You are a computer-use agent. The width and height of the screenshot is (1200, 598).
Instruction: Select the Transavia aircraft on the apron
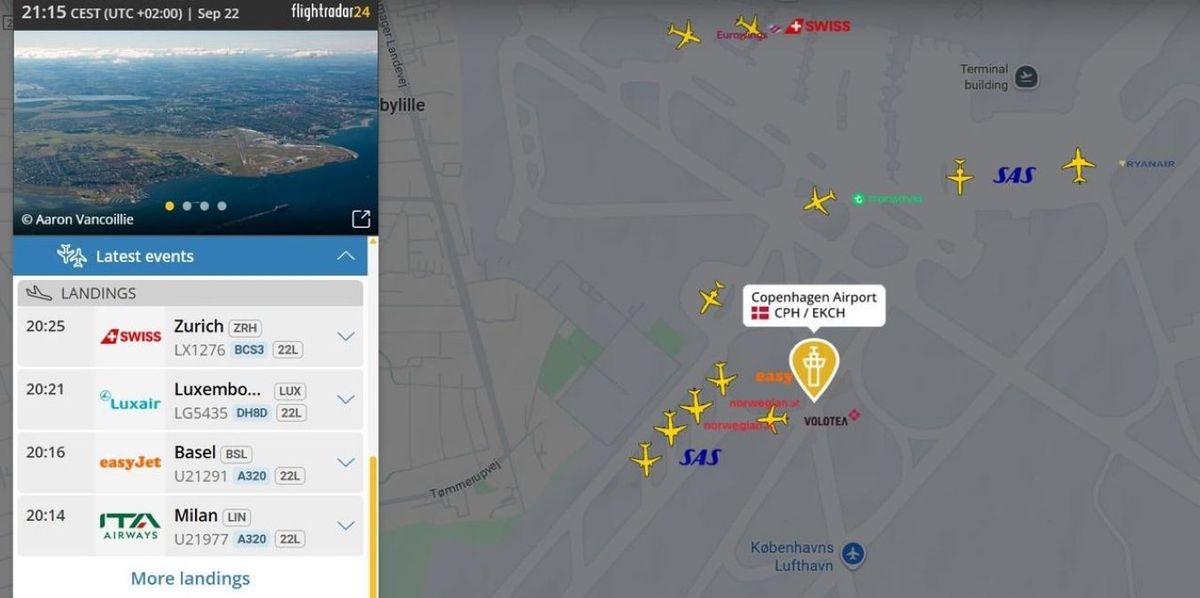tap(819, 200)
